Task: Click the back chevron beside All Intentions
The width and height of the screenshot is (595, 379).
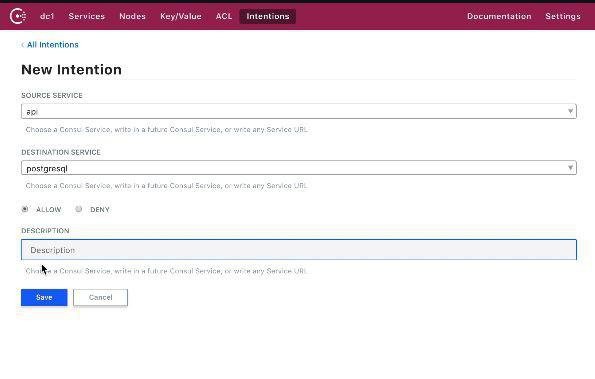Action: (23, 45)
